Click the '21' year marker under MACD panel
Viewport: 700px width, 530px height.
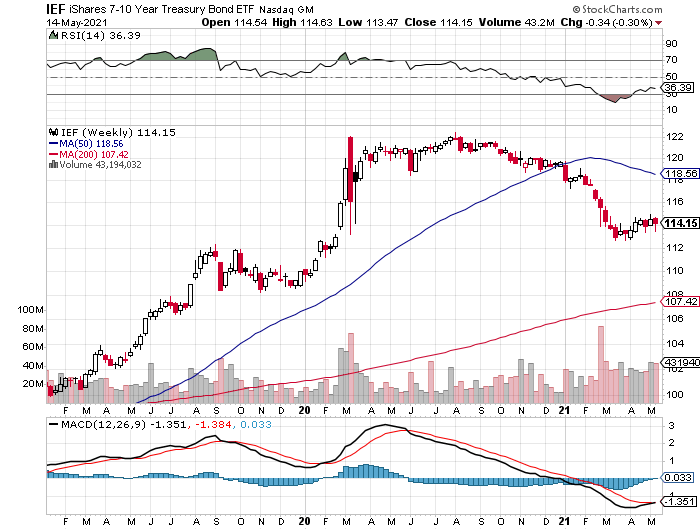pyautogui.click(x=565, y=521)
